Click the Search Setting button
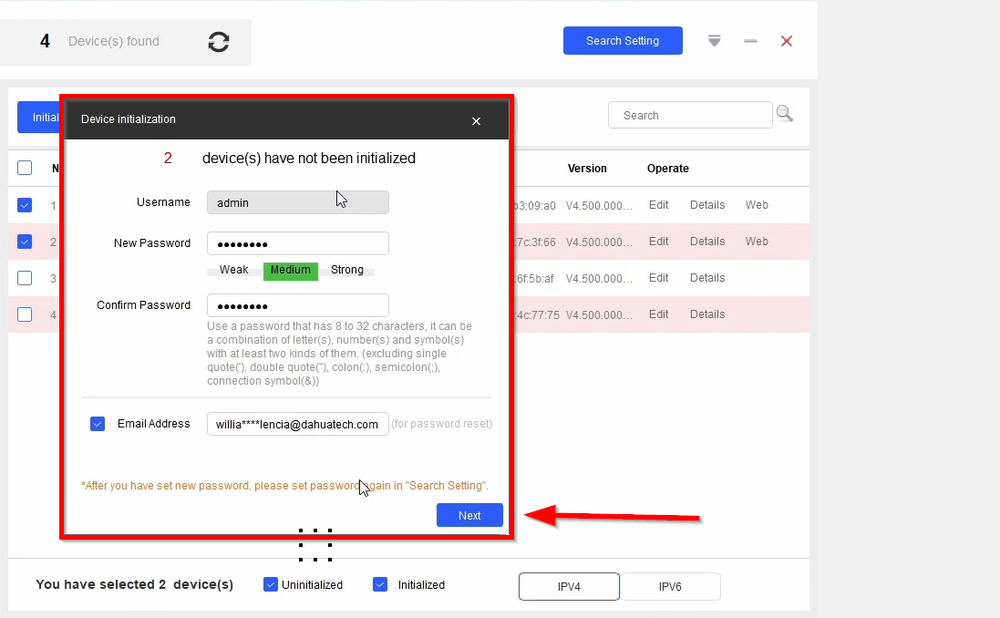Image resolution: width=1000 pixels, height=618 pixels. [x=622, y=40]
